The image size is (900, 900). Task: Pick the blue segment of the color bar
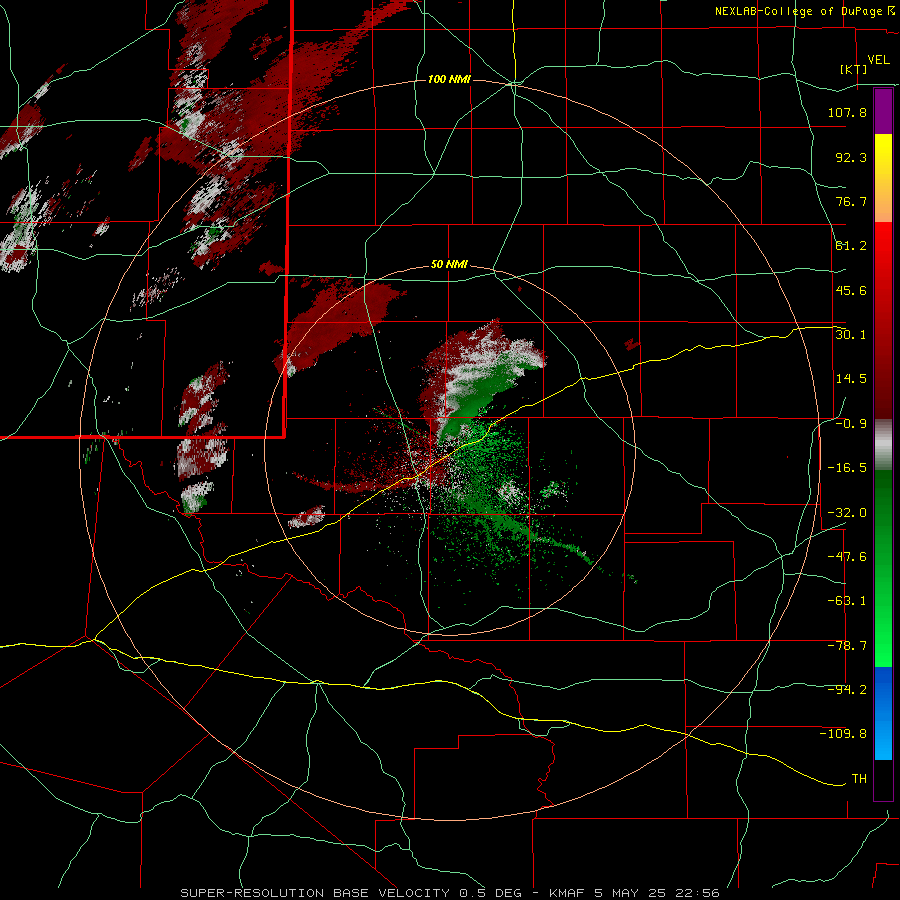click(883, 713)
